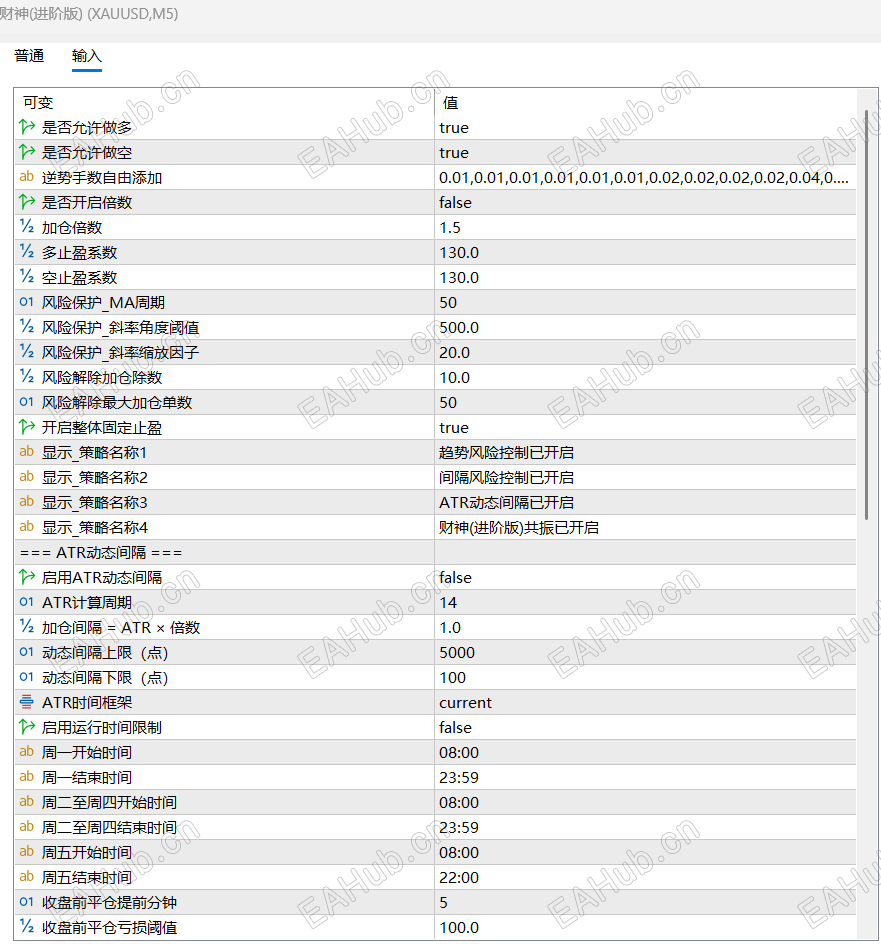Click the ½ icon beside 风险保护_斜率缩放因子

(26, 352)
